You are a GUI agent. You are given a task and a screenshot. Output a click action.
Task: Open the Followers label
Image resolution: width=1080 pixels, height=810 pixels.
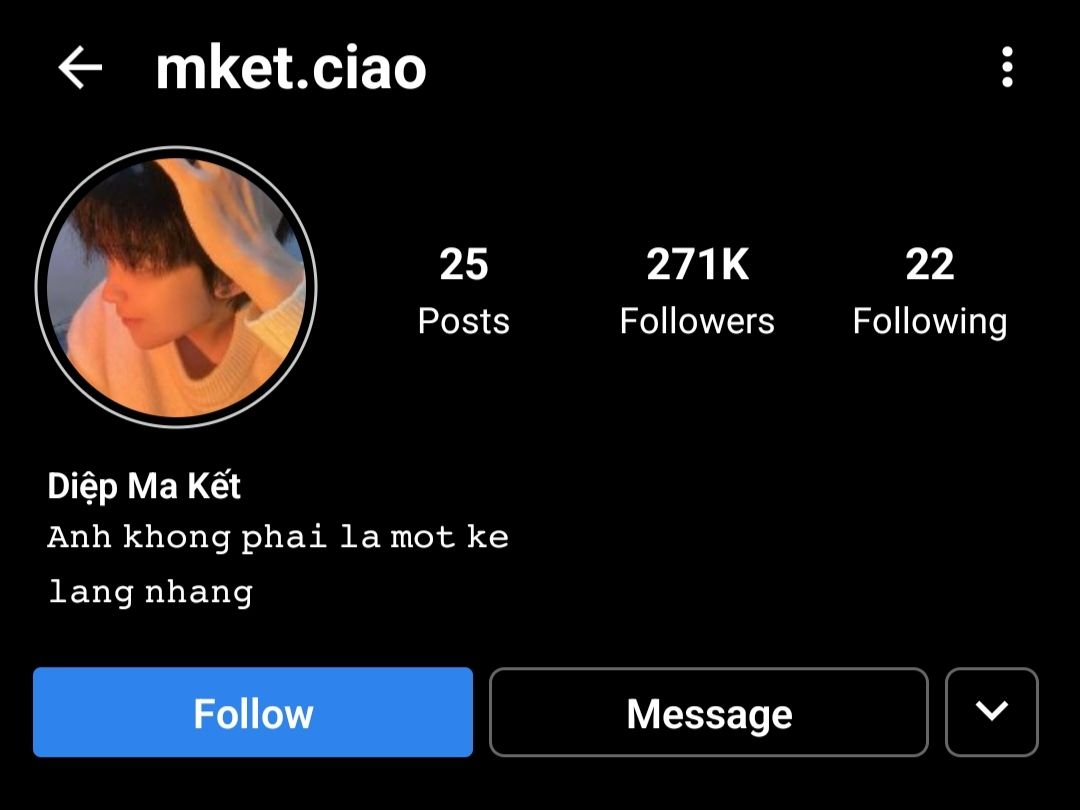point(697,321)
